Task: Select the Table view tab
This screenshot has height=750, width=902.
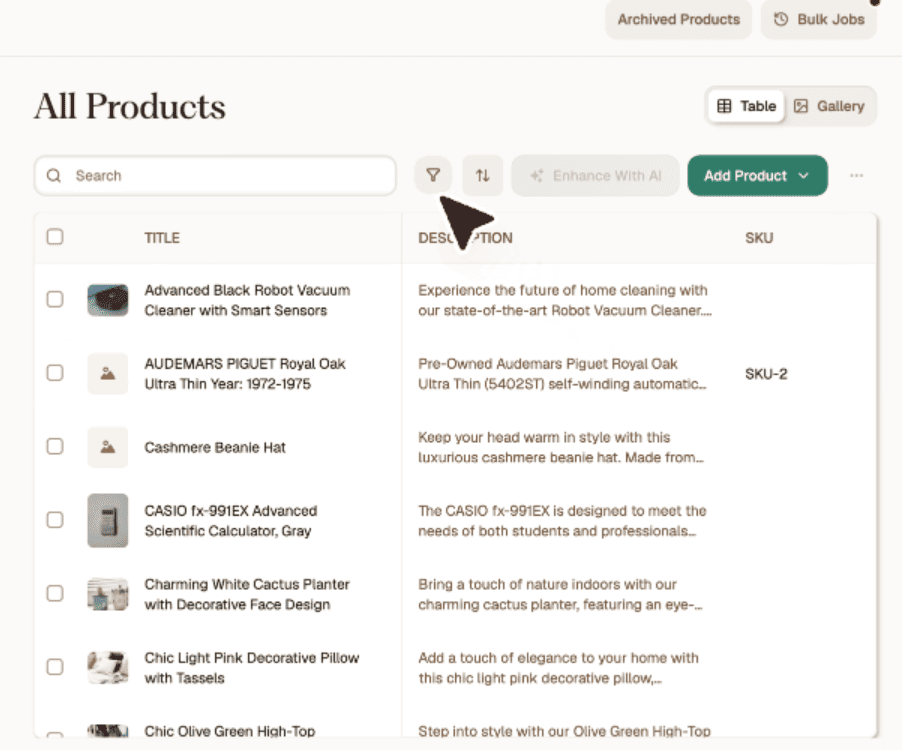Action: [x=746, y=106]
